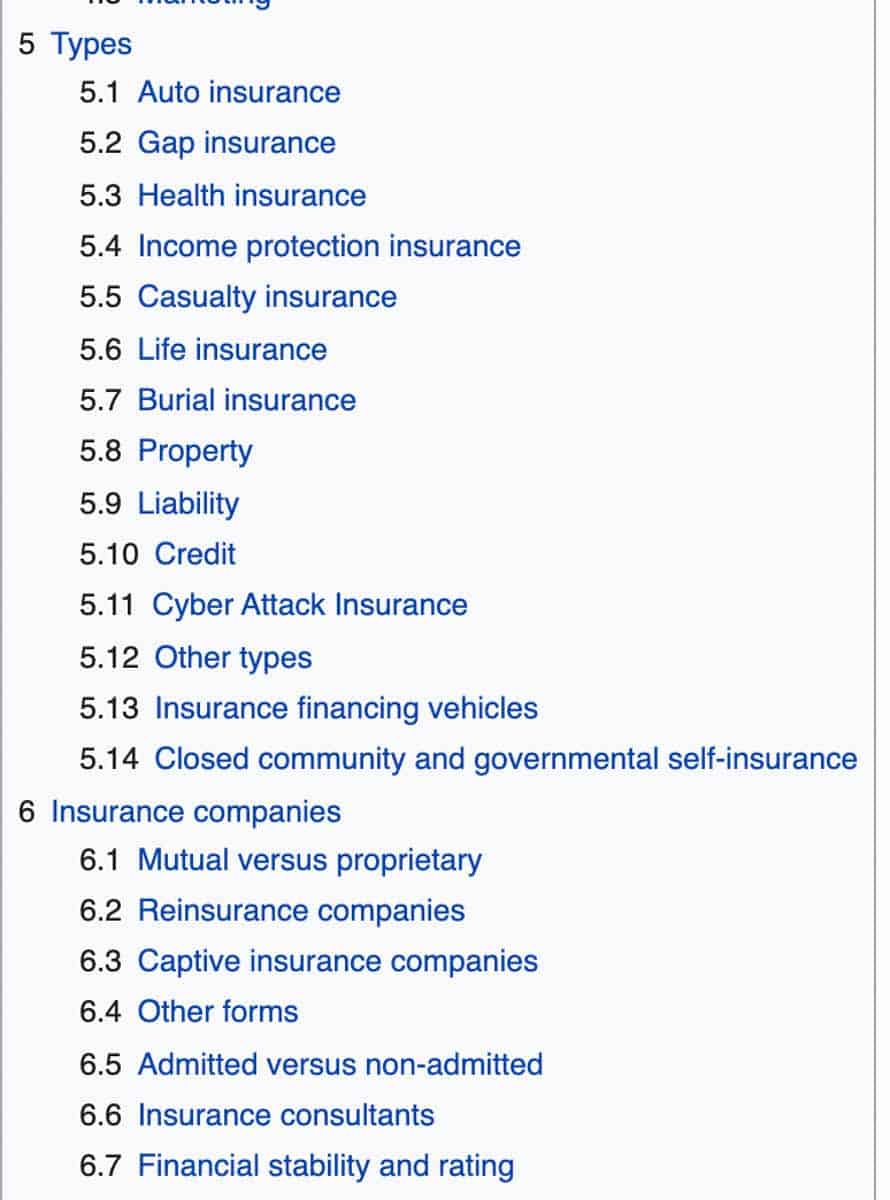Select Insurance financing vehicles entry
This screenshot has height=1200, width=890.
coord(345,708)
